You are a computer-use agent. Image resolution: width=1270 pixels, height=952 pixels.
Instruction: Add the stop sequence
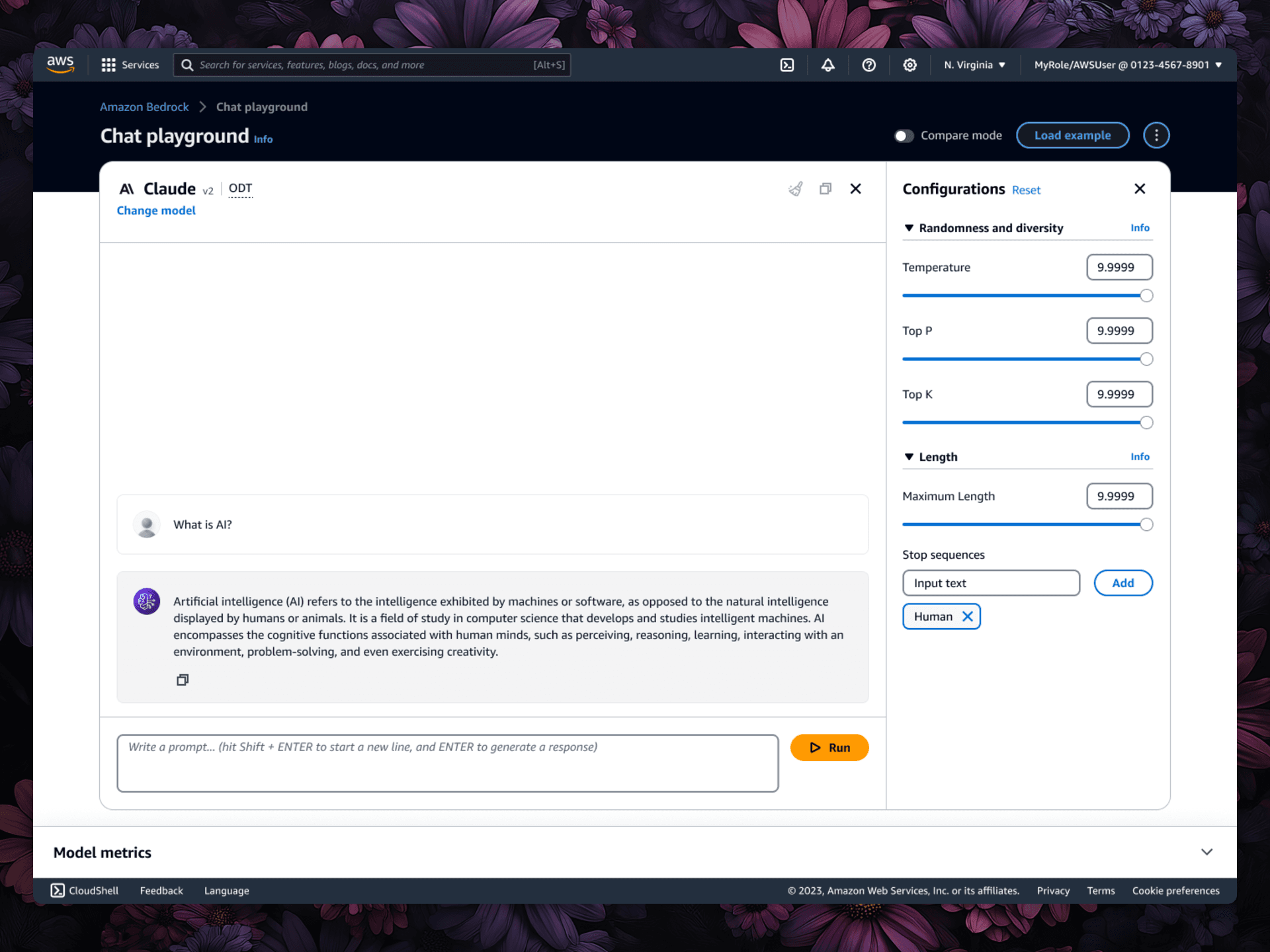point(1123,583)
